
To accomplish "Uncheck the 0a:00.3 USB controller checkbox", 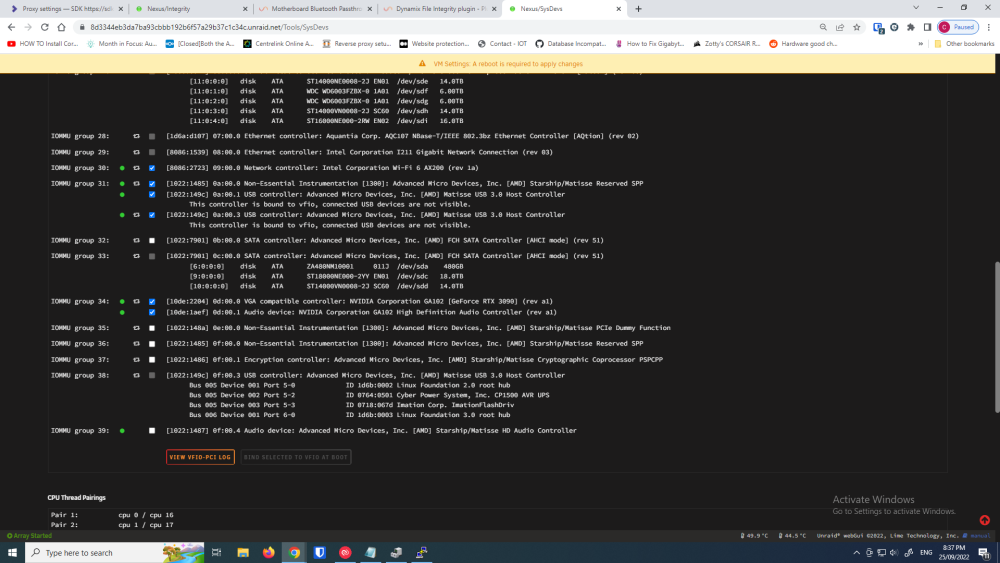I will tap(152, 215).
